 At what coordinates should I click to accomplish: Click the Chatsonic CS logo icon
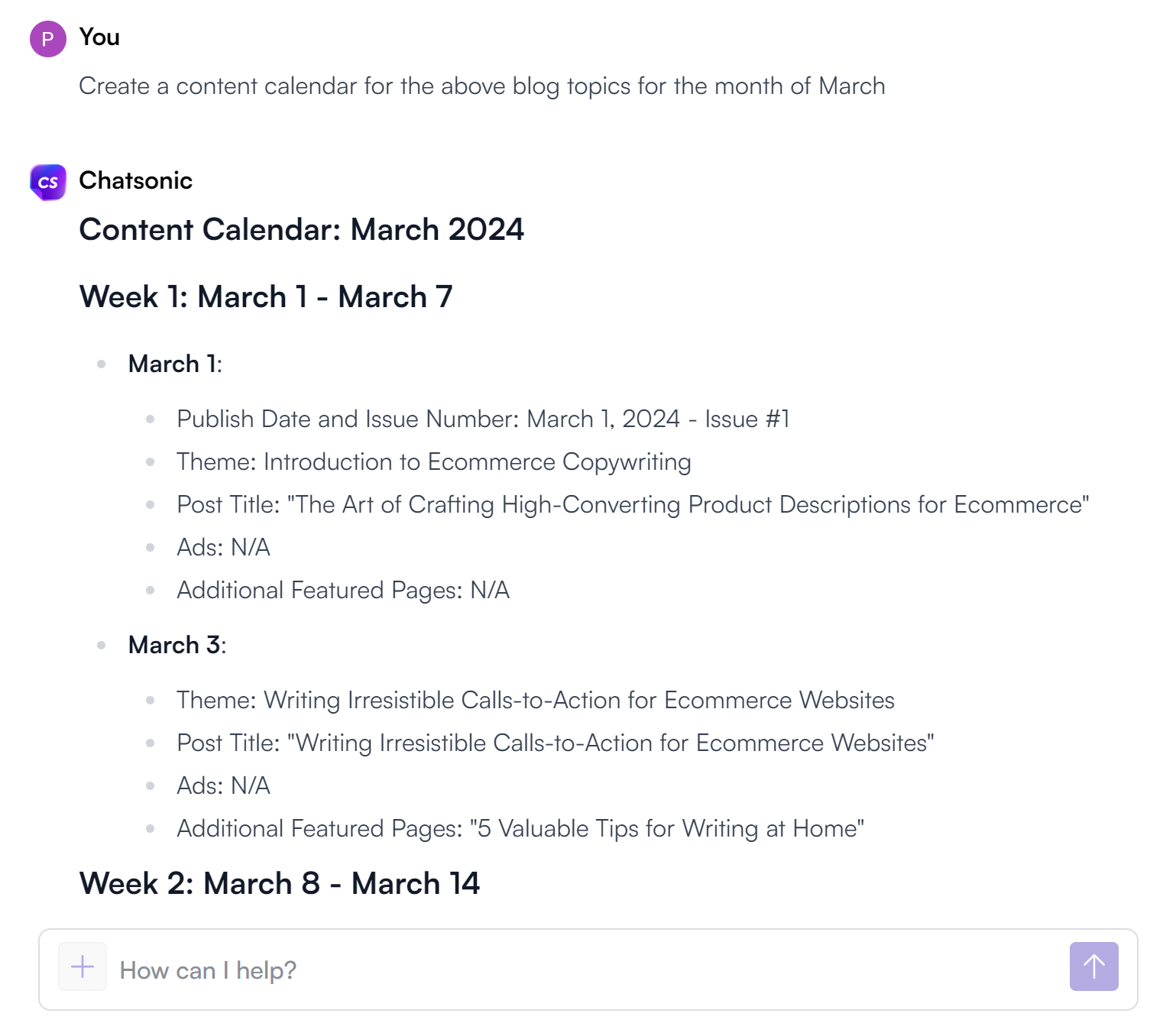pos(47,182)
